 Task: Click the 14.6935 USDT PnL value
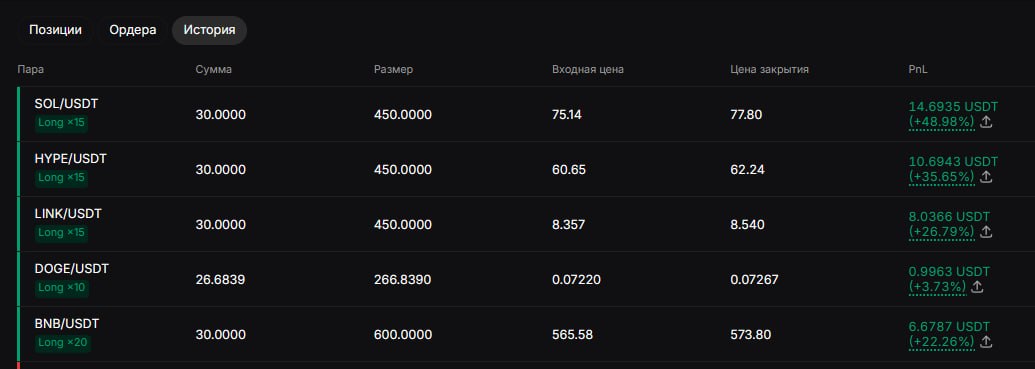point(953,106)
